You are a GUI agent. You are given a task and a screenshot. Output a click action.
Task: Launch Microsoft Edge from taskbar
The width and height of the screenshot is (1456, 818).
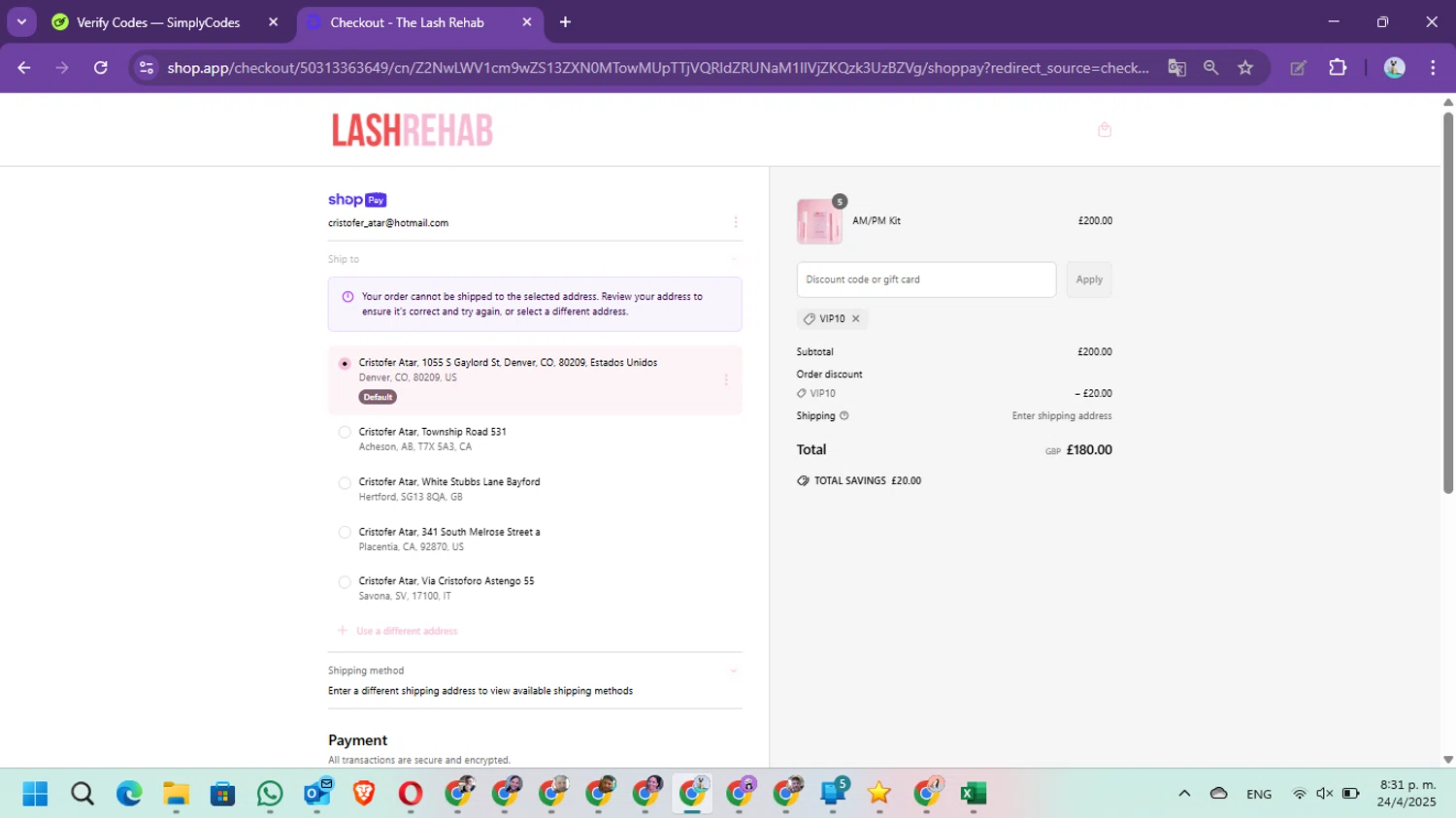click(129, 794)
